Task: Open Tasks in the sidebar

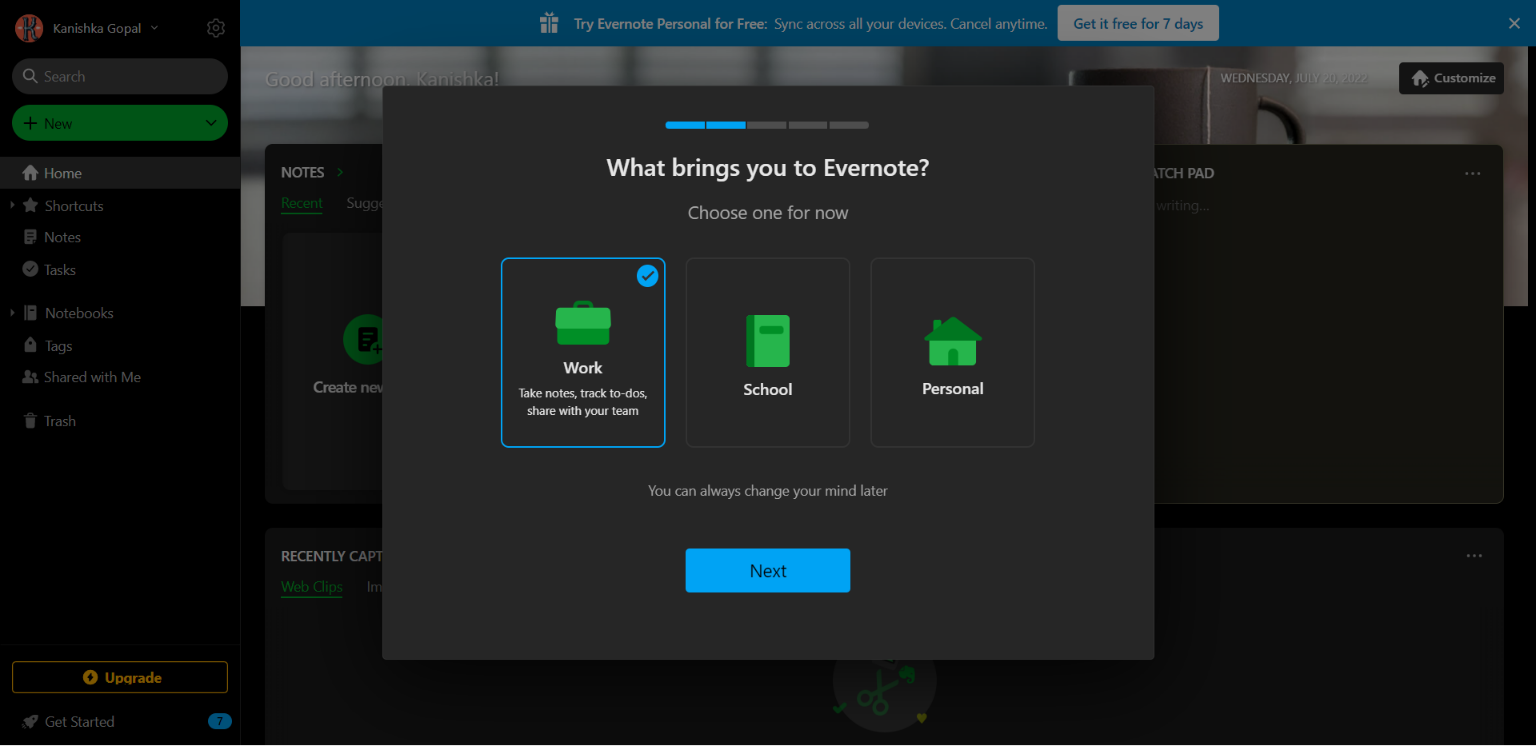Action: point(60,270)
